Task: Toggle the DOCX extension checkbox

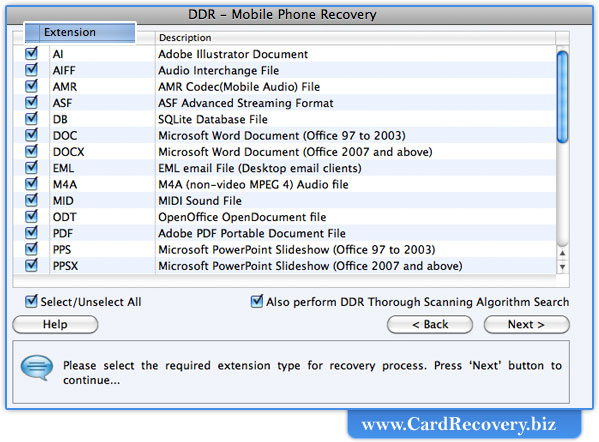Action: (31, 151)
